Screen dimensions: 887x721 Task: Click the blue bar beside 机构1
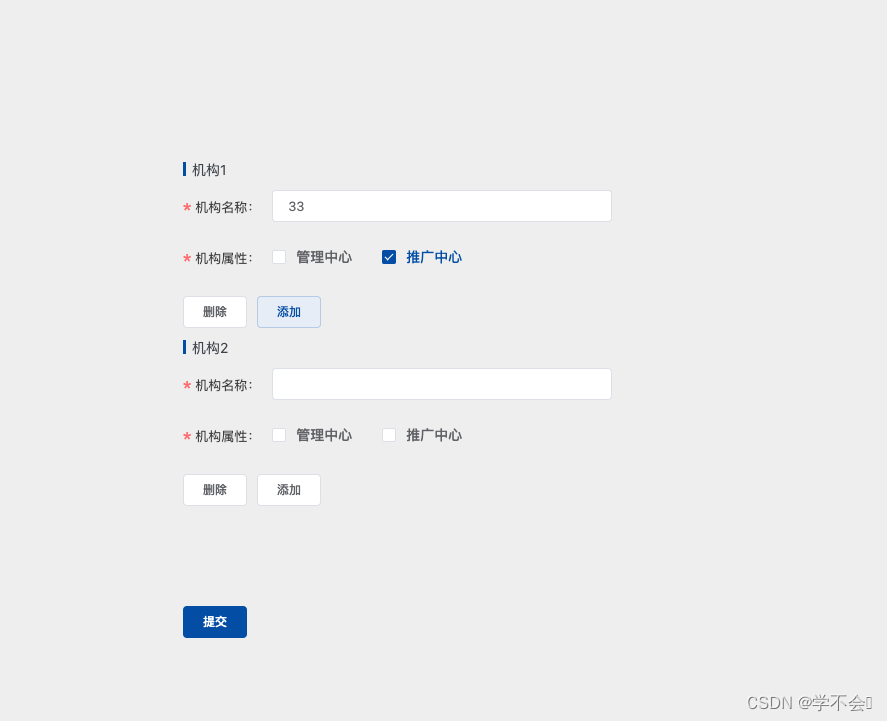pyautogui.click(x=184, y=169)
